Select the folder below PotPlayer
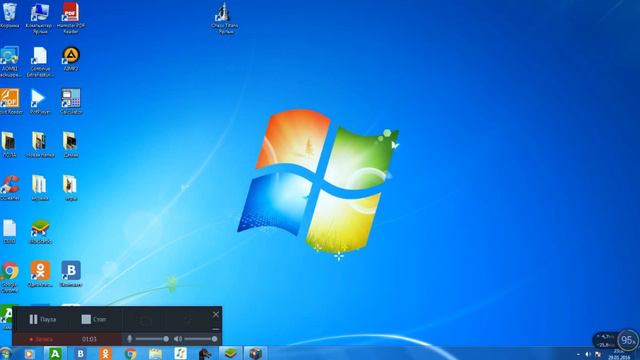The height and width of the screenshot is (360, 640). 40,144
